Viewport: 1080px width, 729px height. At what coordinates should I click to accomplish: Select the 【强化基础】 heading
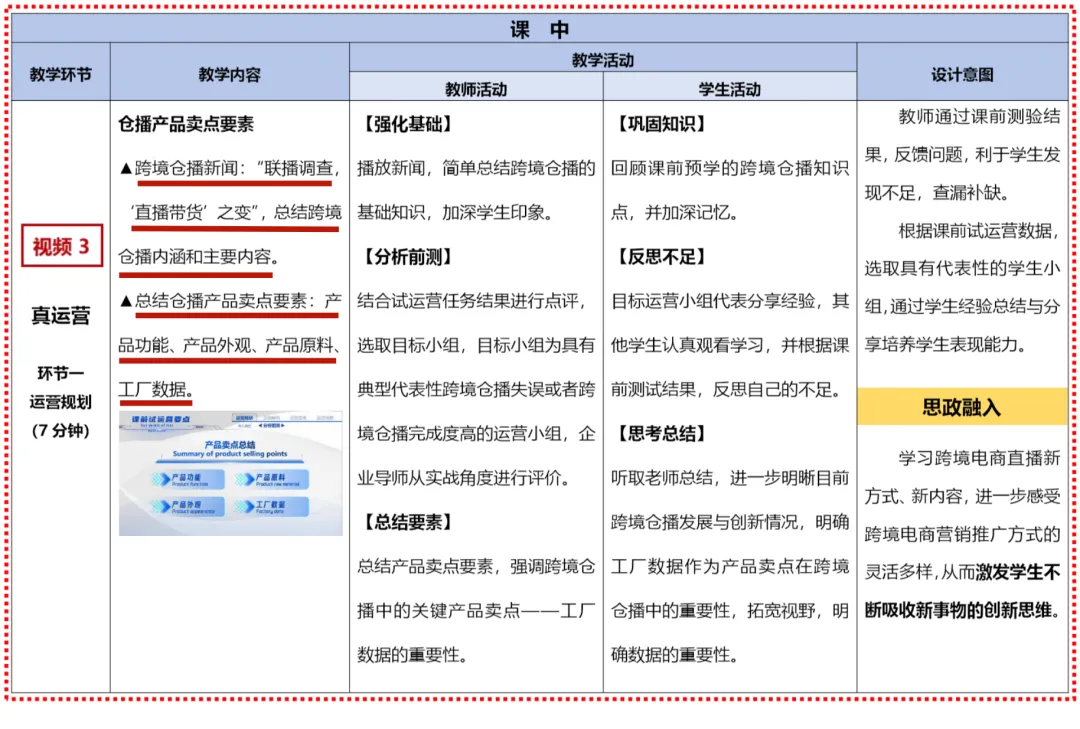click(x=408, y=124)
